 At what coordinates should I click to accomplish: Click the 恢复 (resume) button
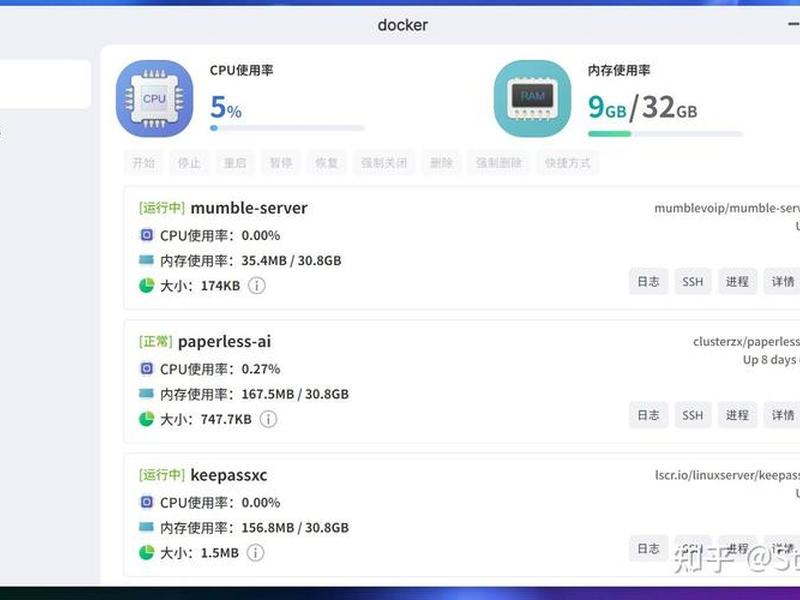pos(327,163)
